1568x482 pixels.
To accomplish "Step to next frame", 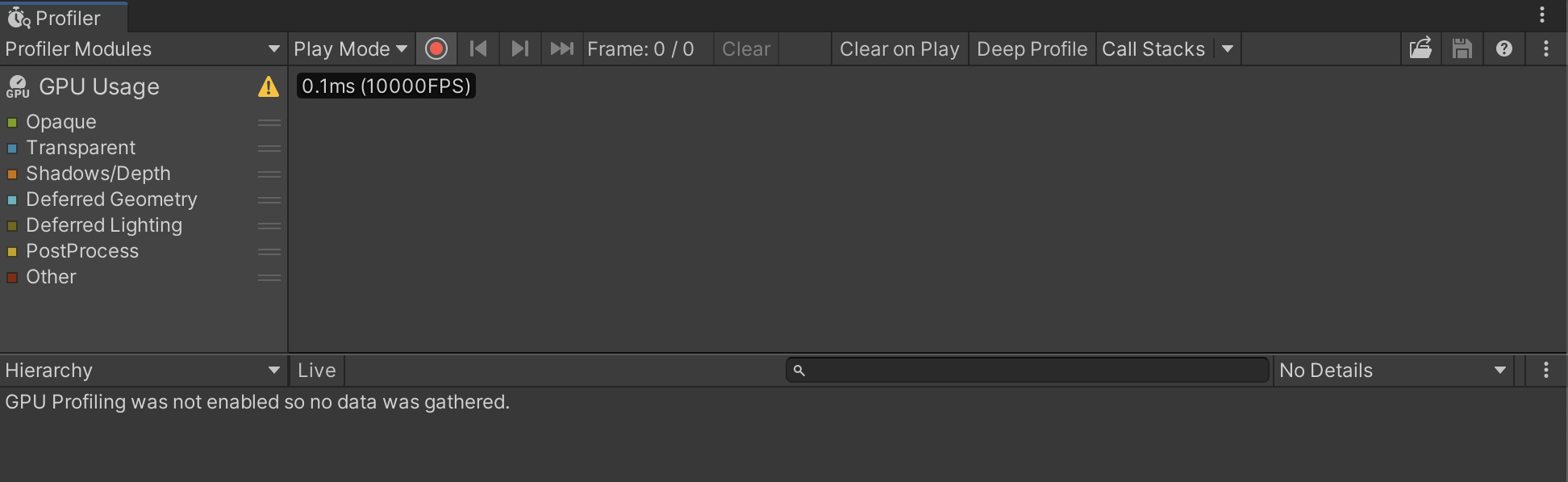I will 520,49.
